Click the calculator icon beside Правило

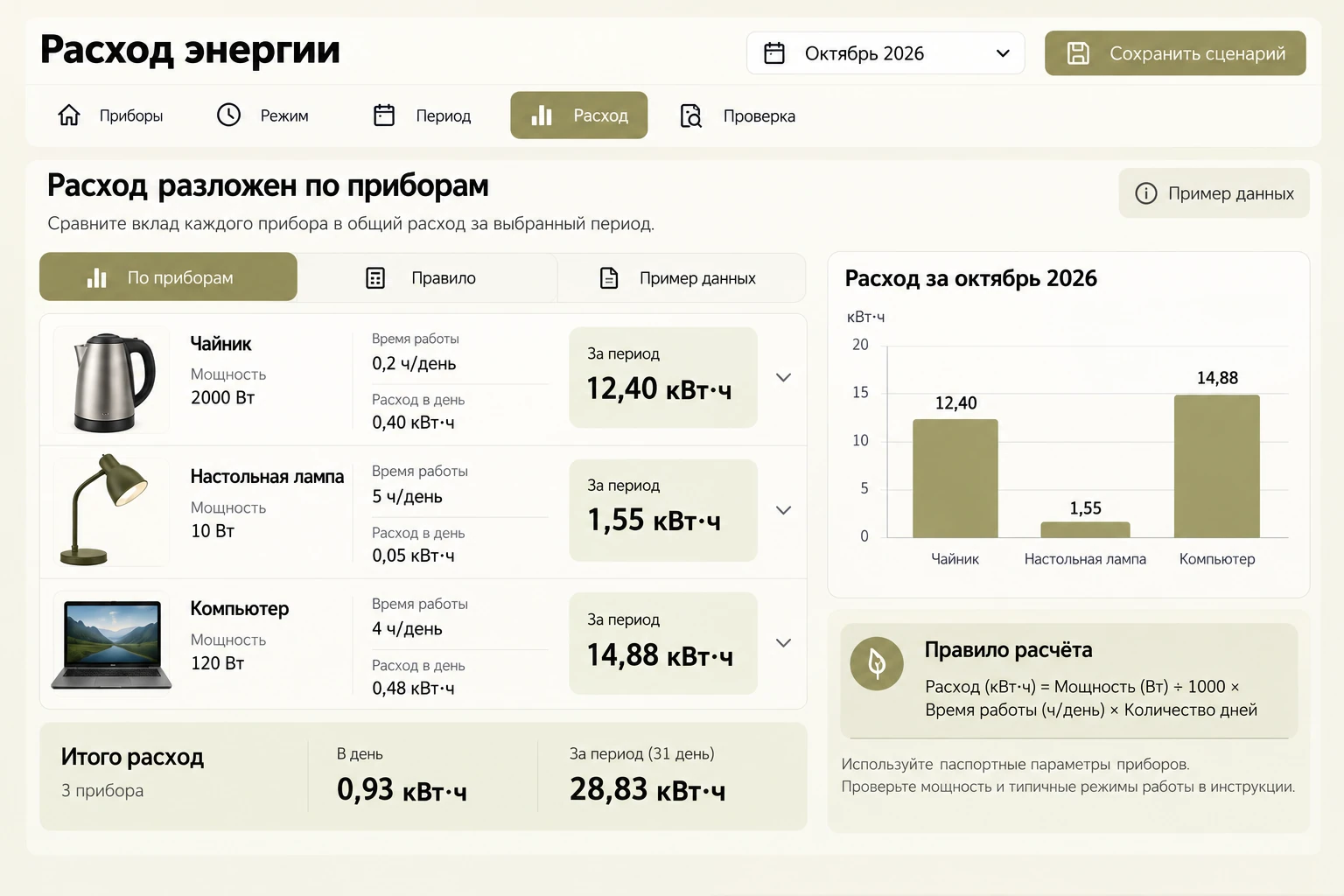[375, 278]
